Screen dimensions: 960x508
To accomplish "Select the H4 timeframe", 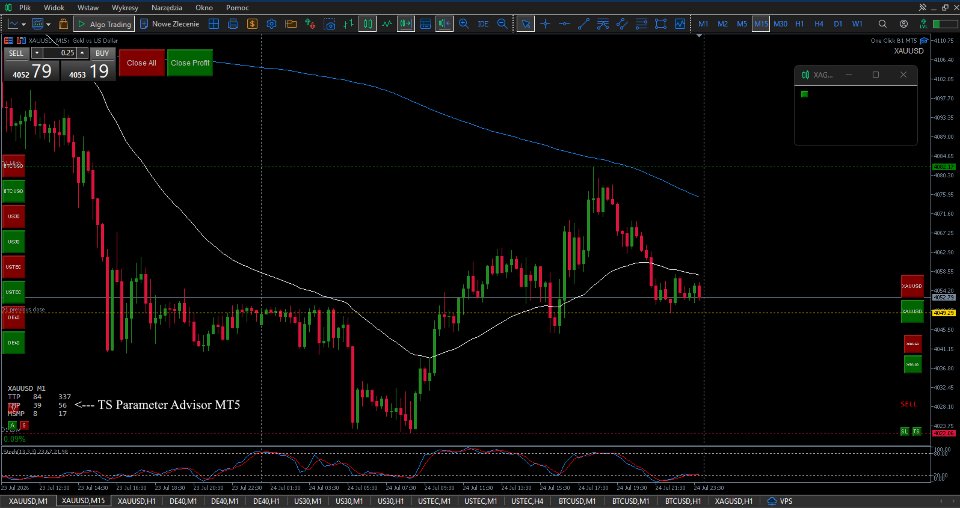I will pos(819,24).
